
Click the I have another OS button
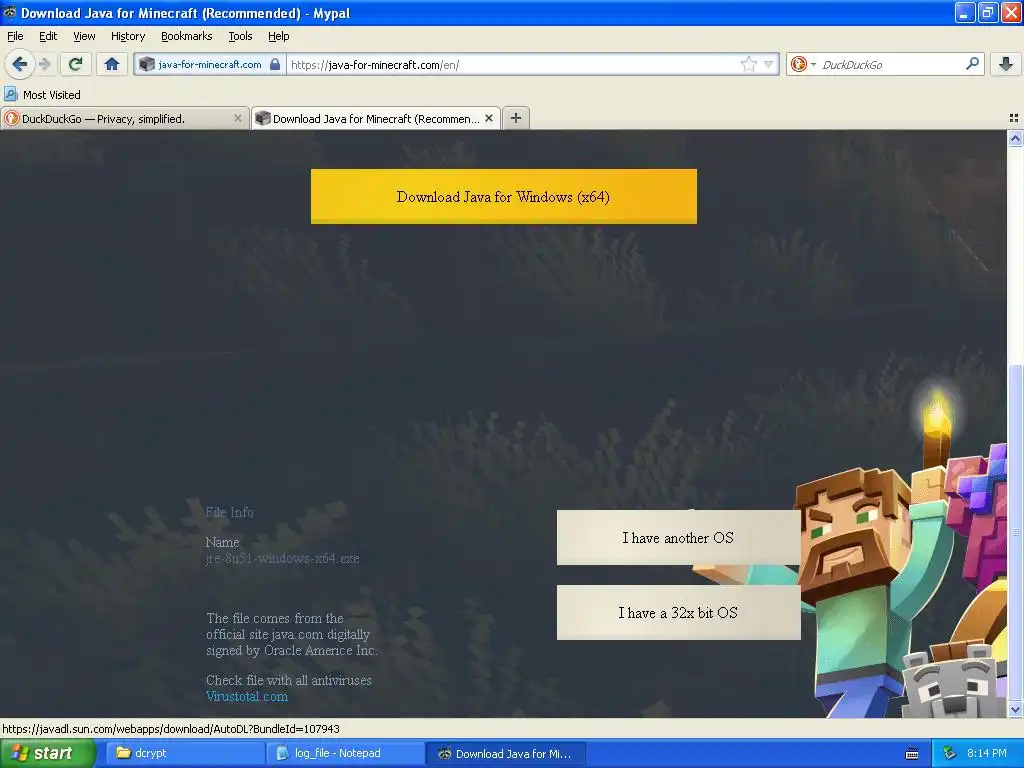pos(679,537)
